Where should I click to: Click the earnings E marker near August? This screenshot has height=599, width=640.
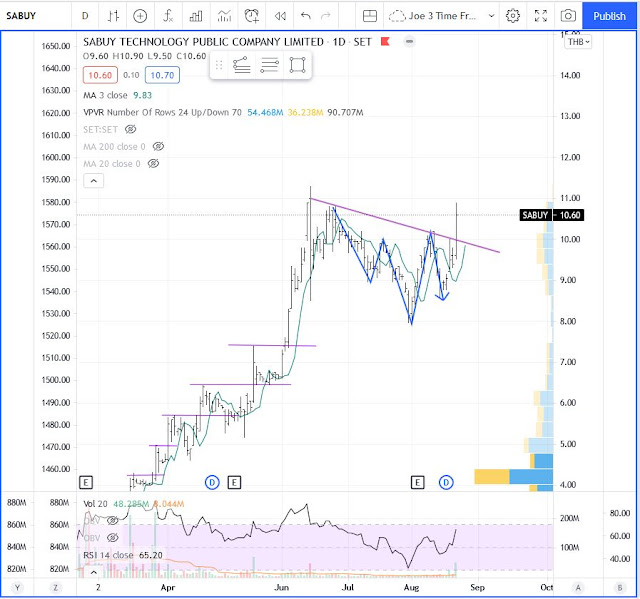pos(417,483)
